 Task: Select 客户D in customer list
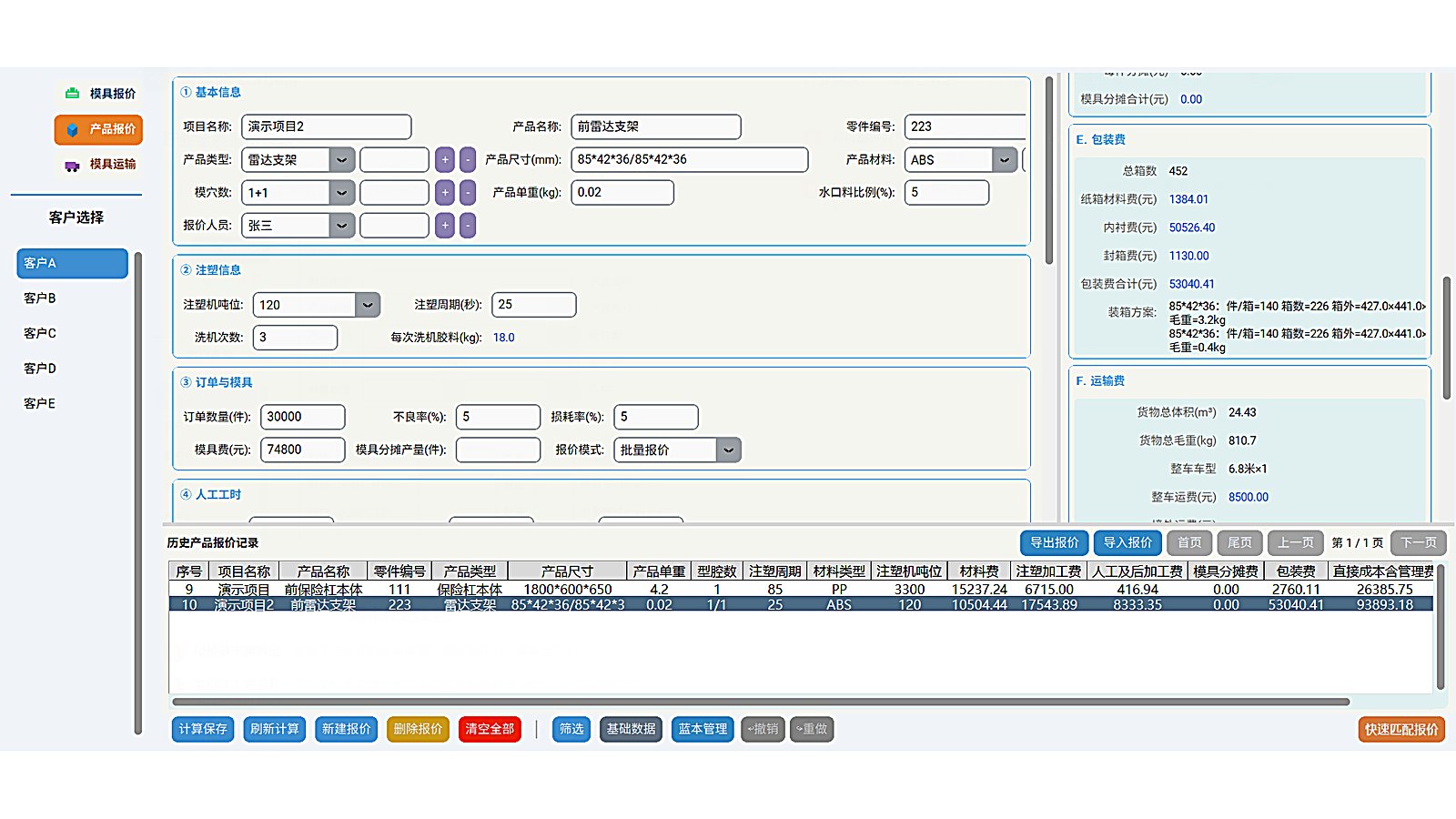click(x=72, y=369)
